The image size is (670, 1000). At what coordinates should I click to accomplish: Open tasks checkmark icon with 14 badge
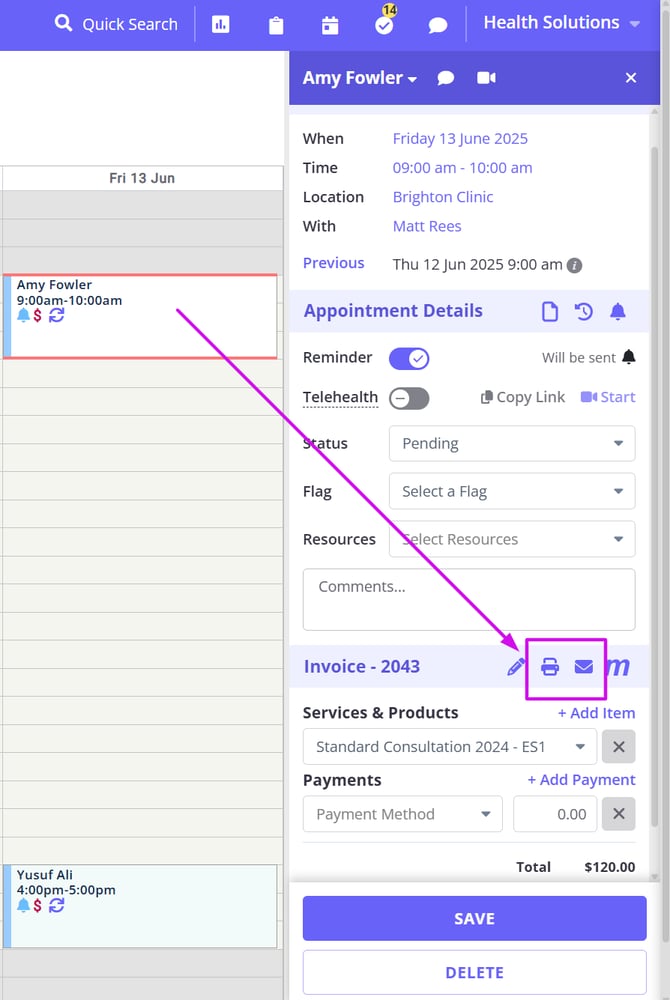tap(384, 25)
